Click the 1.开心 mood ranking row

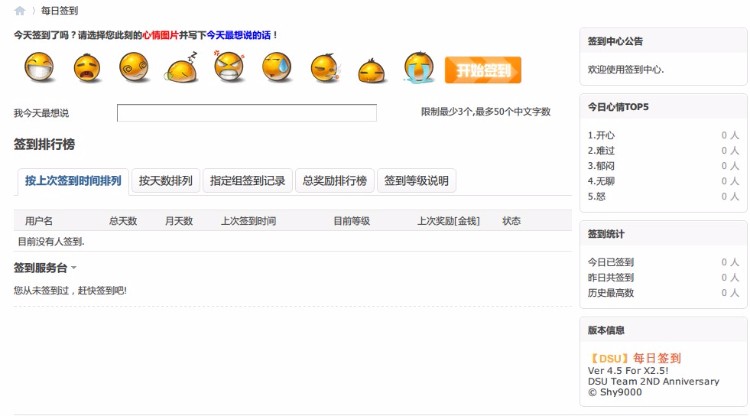663,135
